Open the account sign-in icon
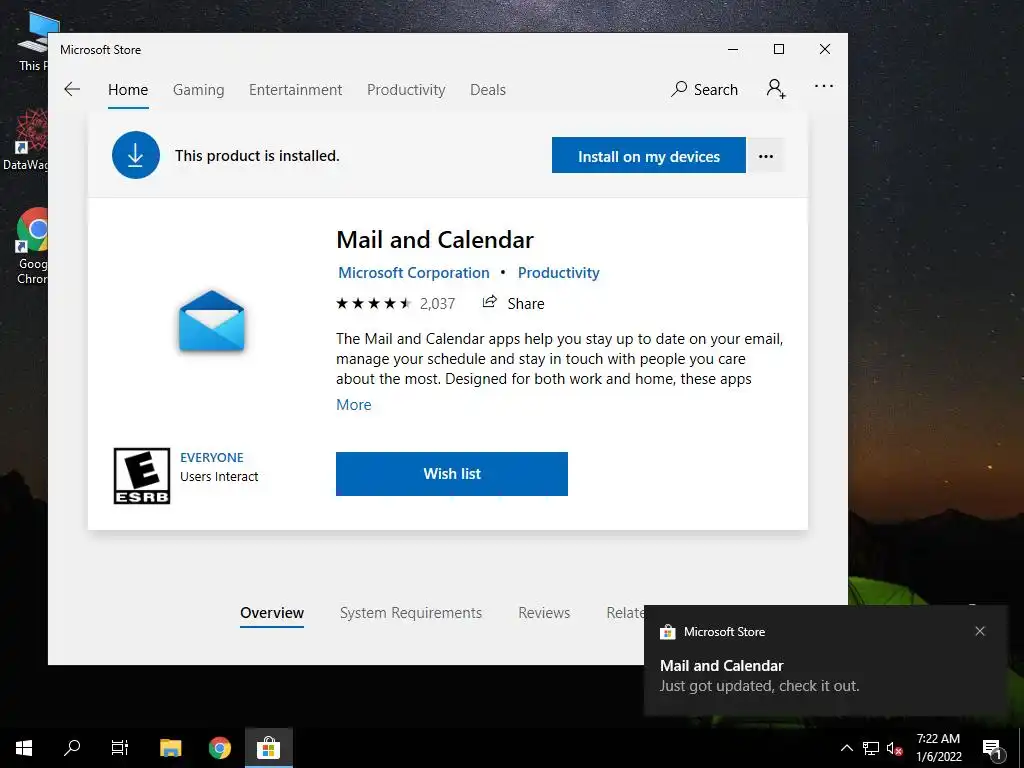The width and height of the screenshot is (1024, 768). point(776,88)
